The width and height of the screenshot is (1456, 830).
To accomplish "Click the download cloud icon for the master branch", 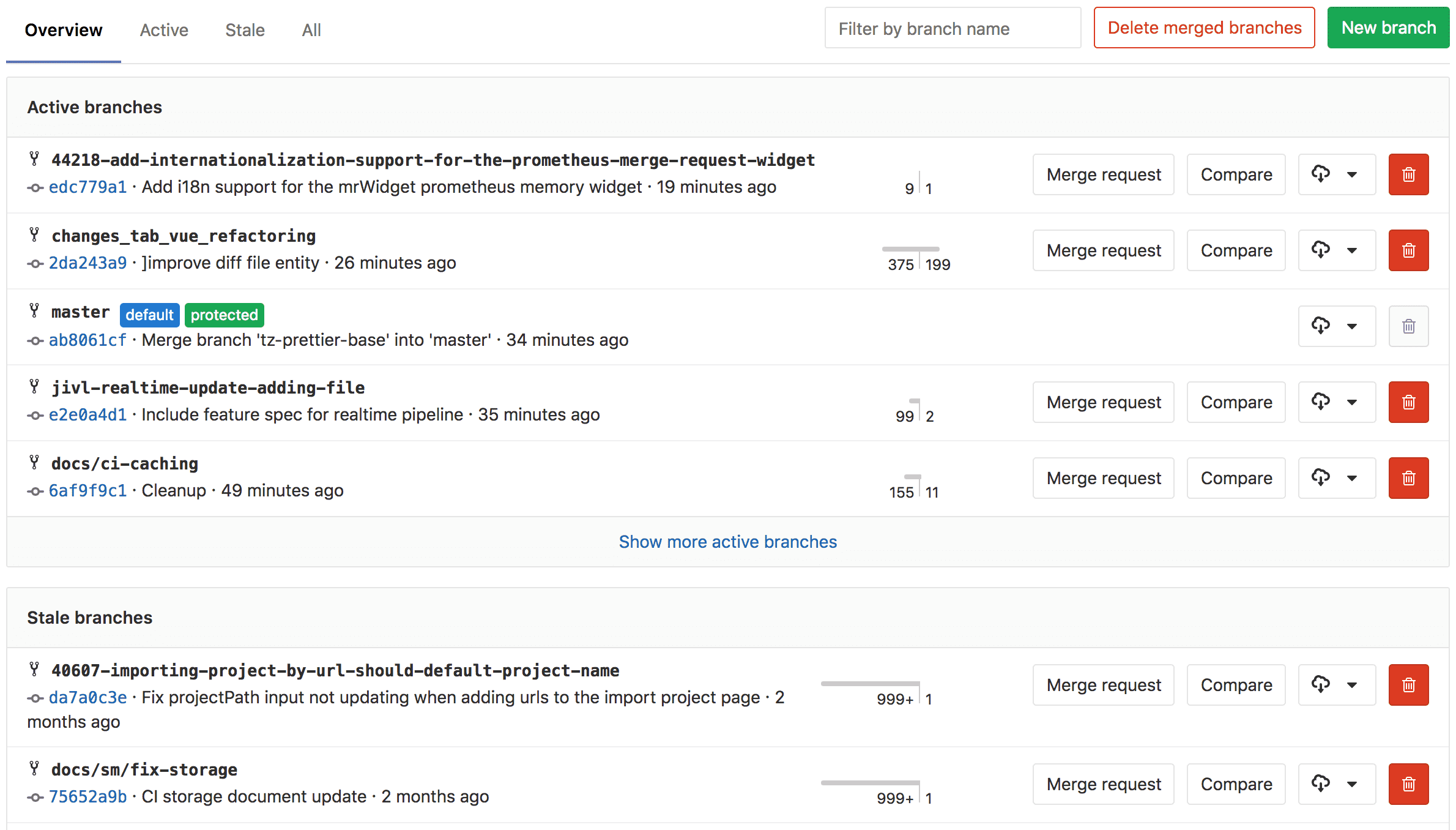I will (1321, 326).
